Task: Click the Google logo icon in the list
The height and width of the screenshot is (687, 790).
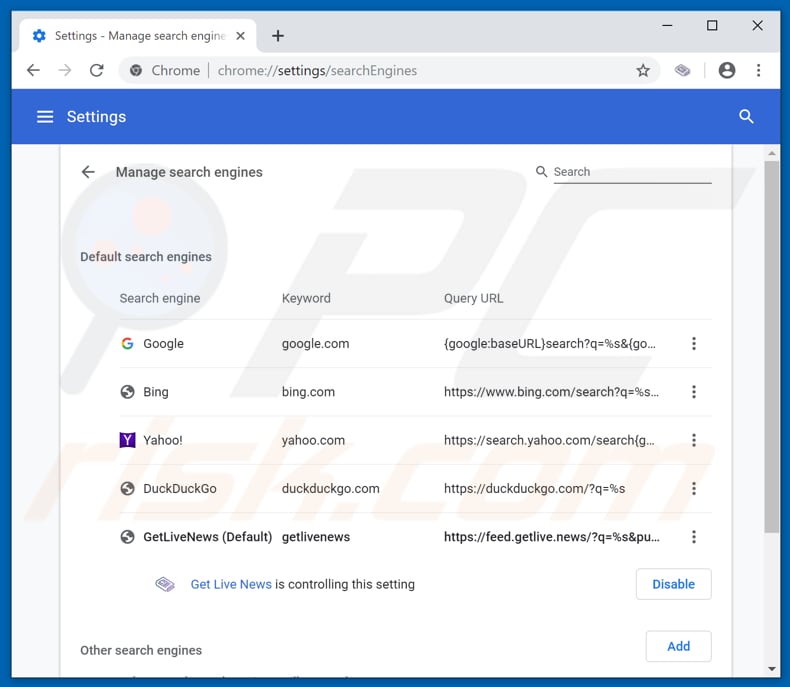Action: (x=127, y=344)
